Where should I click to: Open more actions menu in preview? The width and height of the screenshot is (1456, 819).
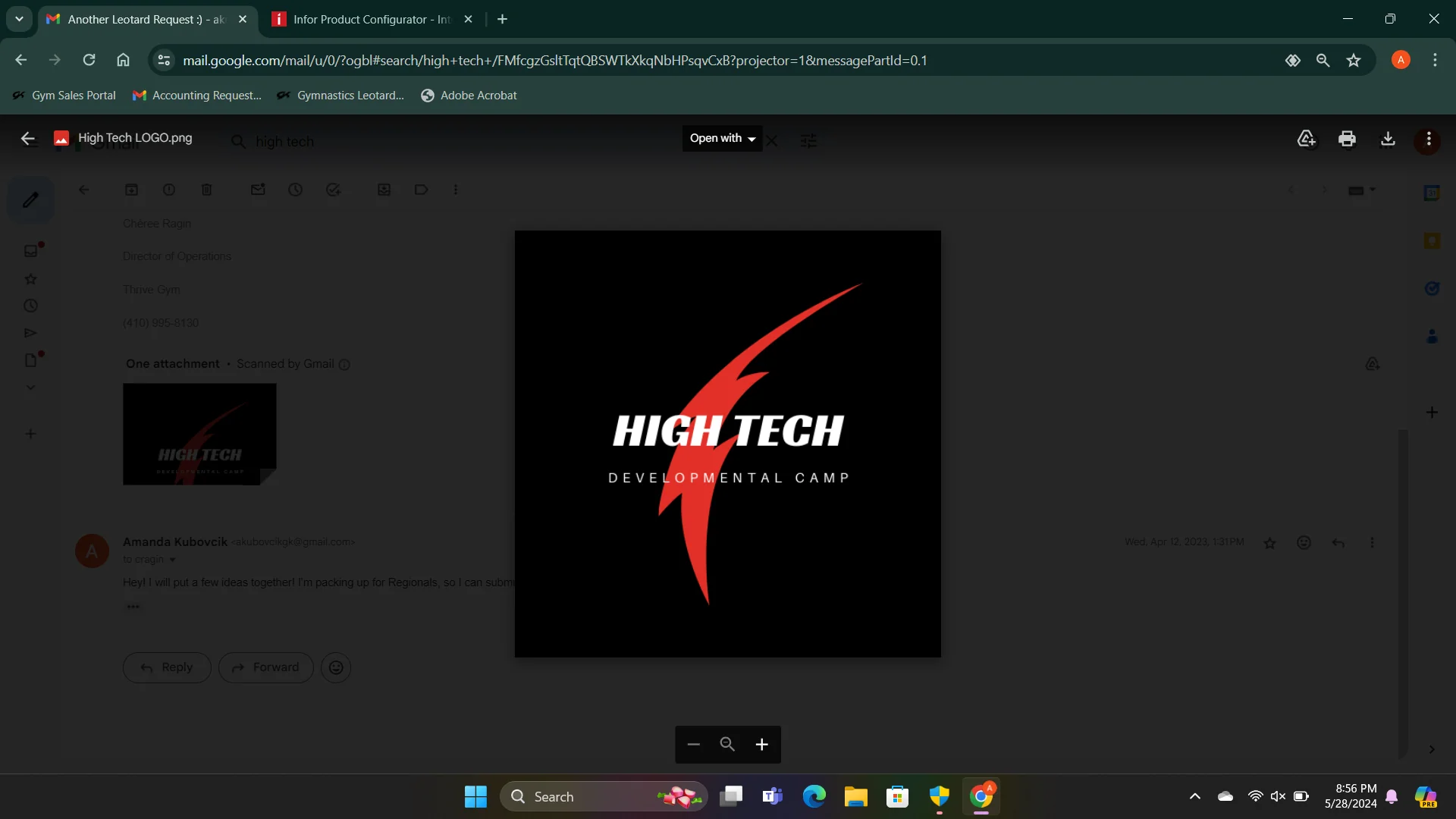pyautogui.click(x=1429, y=140)
